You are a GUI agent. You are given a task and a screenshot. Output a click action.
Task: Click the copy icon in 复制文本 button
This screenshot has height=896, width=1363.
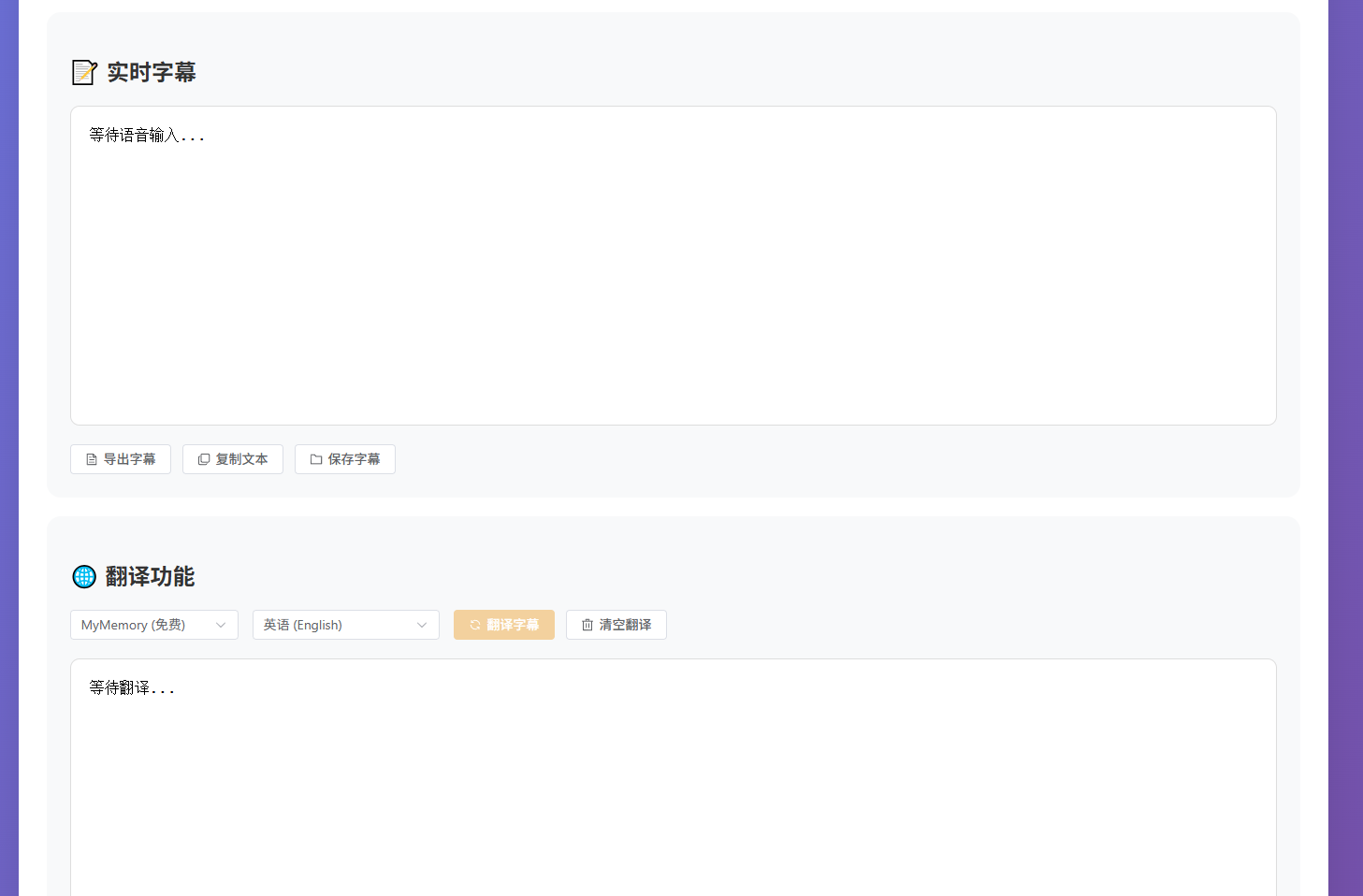[x=204, y=458]
